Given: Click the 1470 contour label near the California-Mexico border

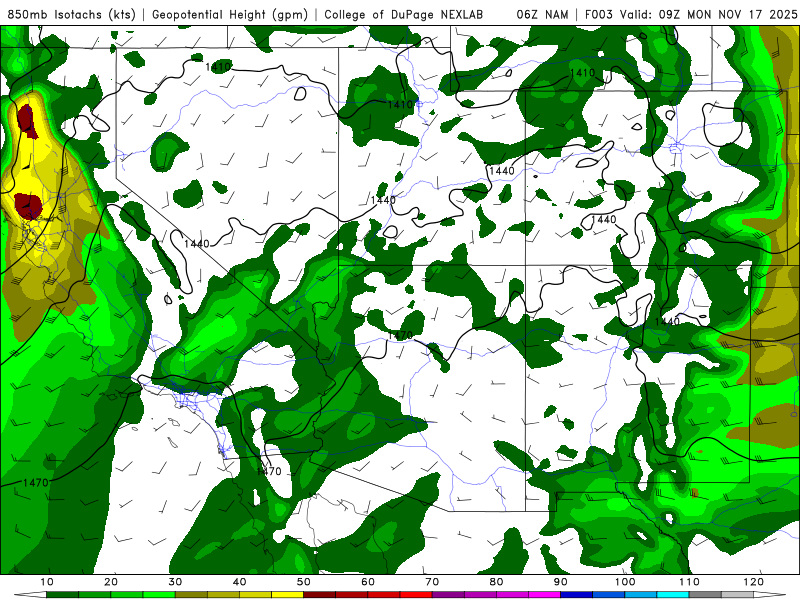Looking at the screenshot, I should [x=269, y=471].
